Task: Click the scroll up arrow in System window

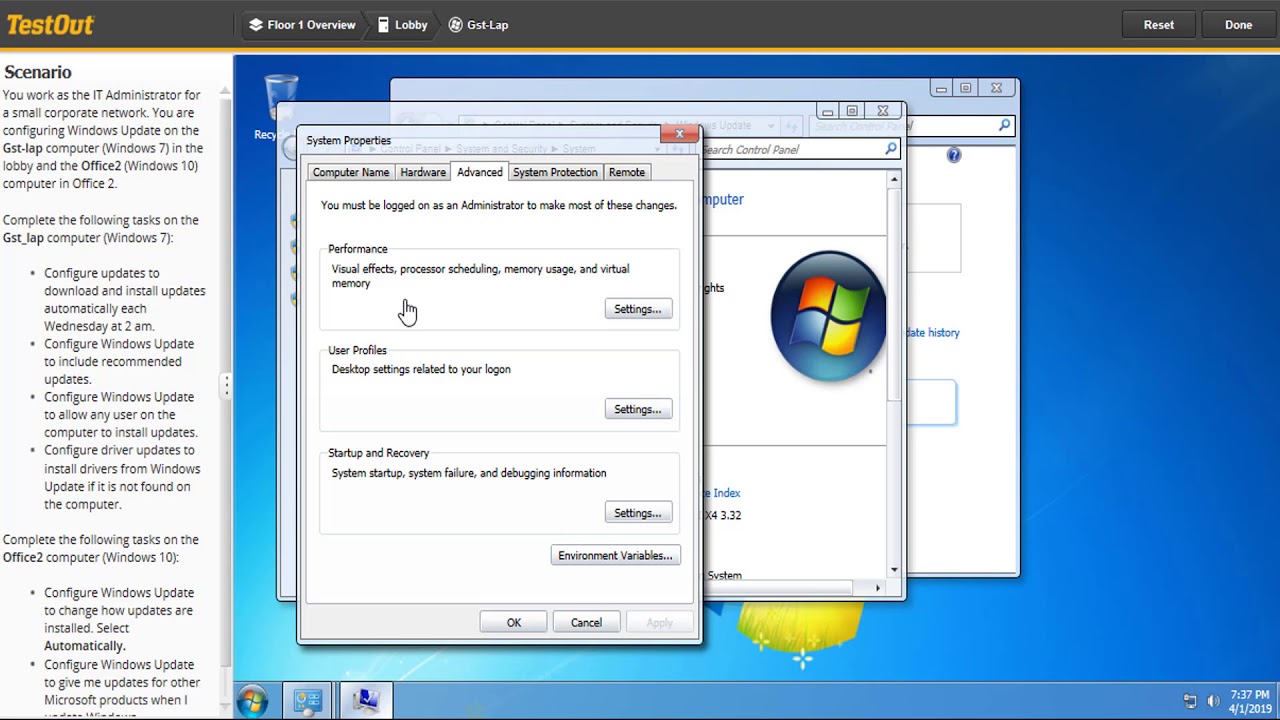Action: click(x=894, y=179)
